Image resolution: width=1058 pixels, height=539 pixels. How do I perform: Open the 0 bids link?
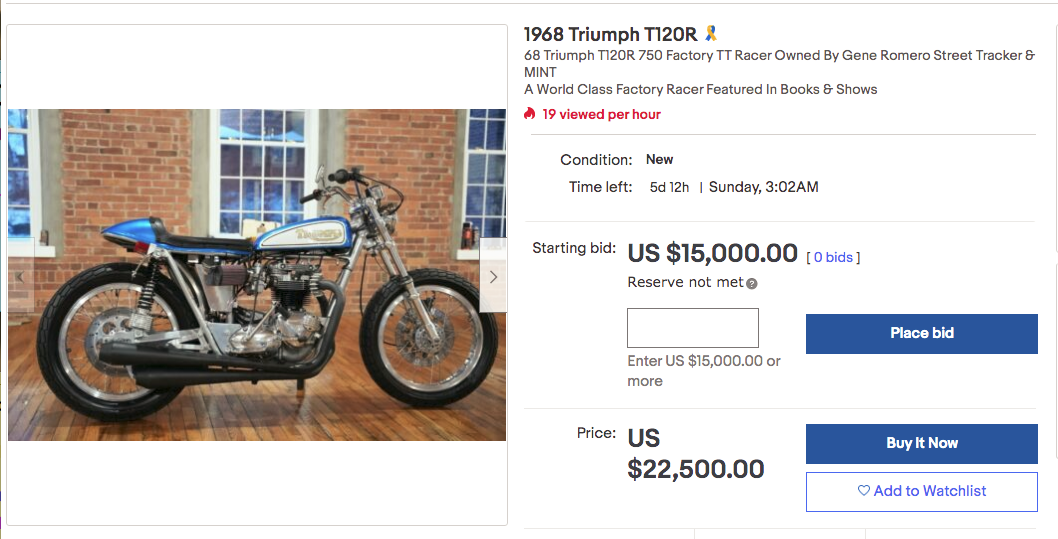(x=833, y=257)
